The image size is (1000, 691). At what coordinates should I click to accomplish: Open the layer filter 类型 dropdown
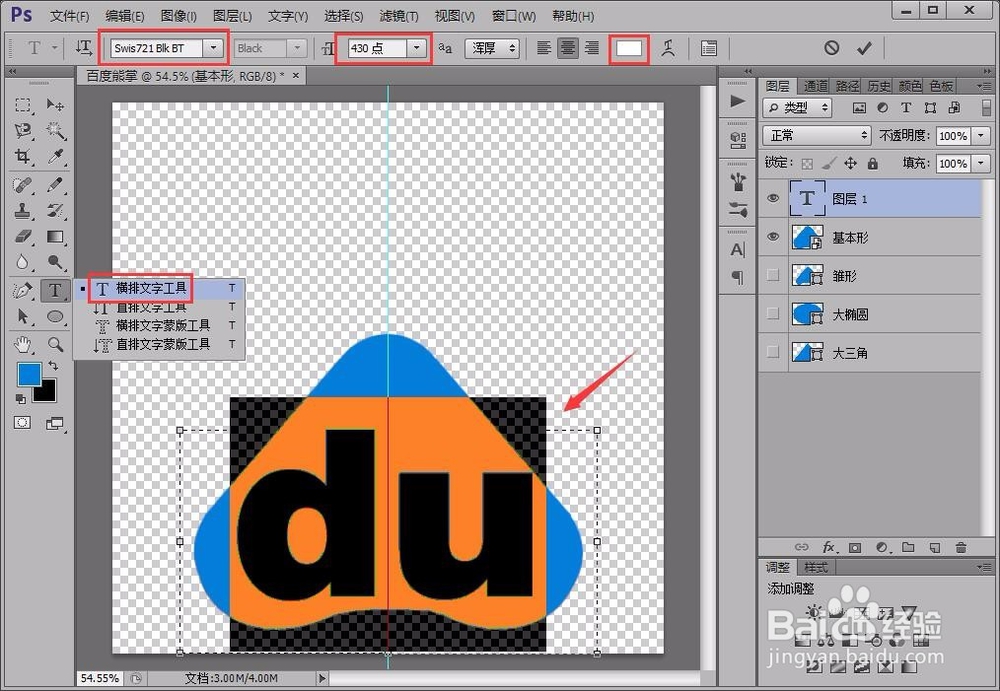tap(798, 108)
